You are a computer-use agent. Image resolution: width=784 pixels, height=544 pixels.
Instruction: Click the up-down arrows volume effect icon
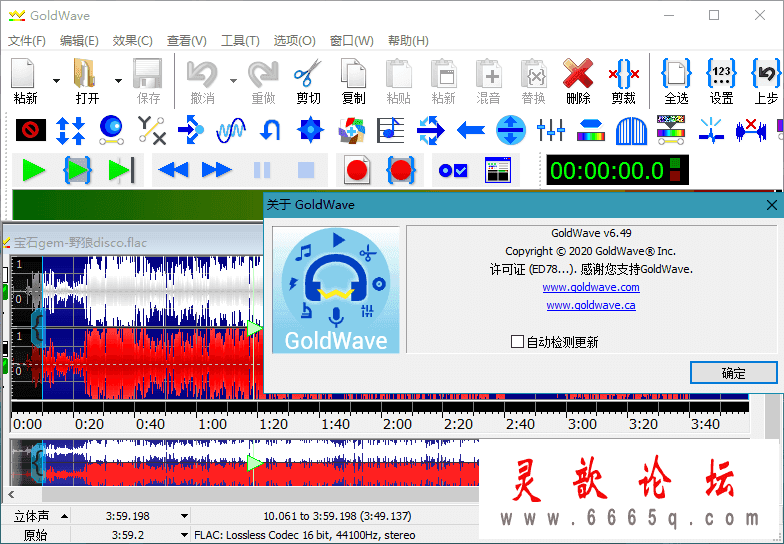[x=70, y=130]
